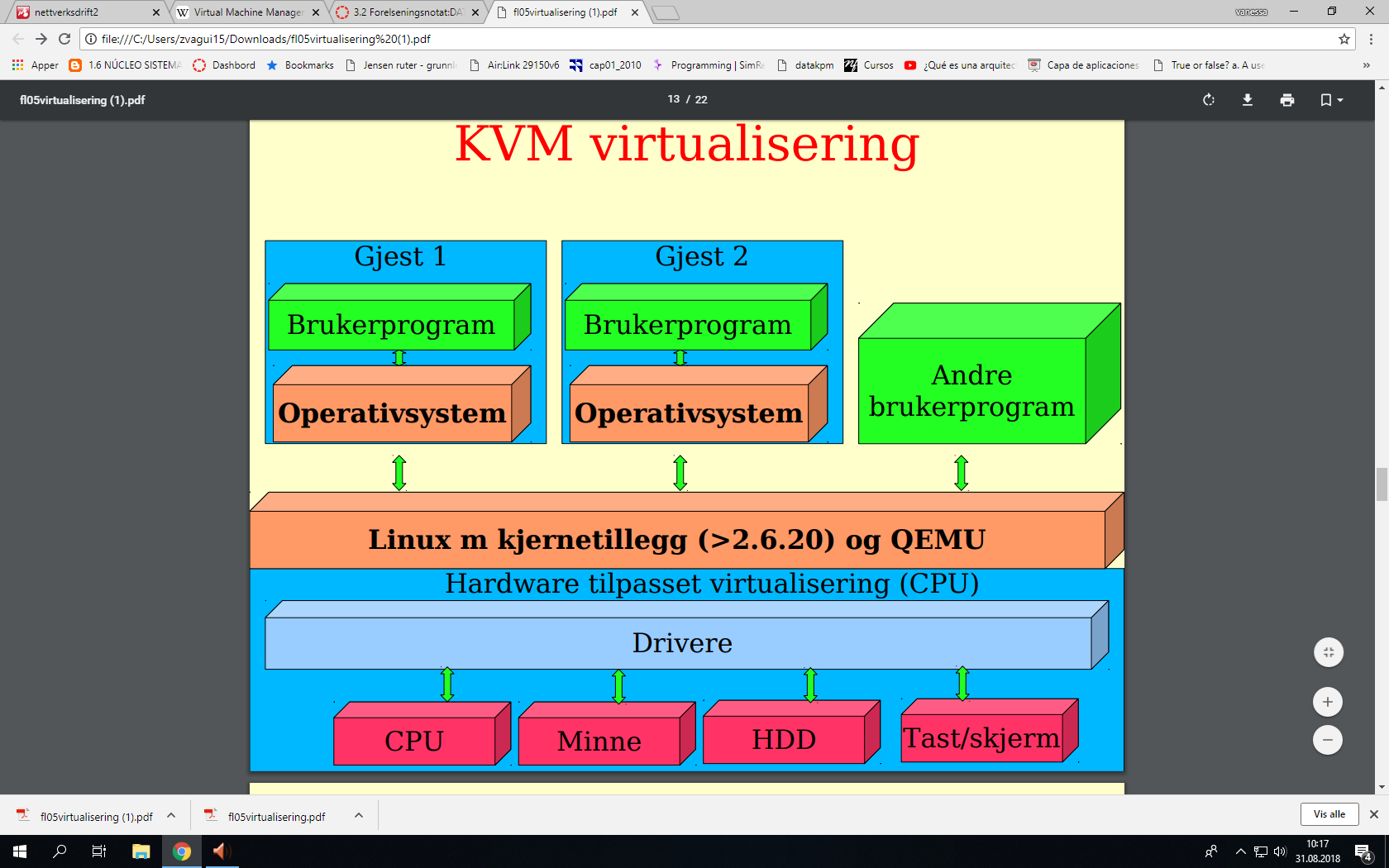
Task: Open the datakpm bookmark
Action: pos(805,65)
